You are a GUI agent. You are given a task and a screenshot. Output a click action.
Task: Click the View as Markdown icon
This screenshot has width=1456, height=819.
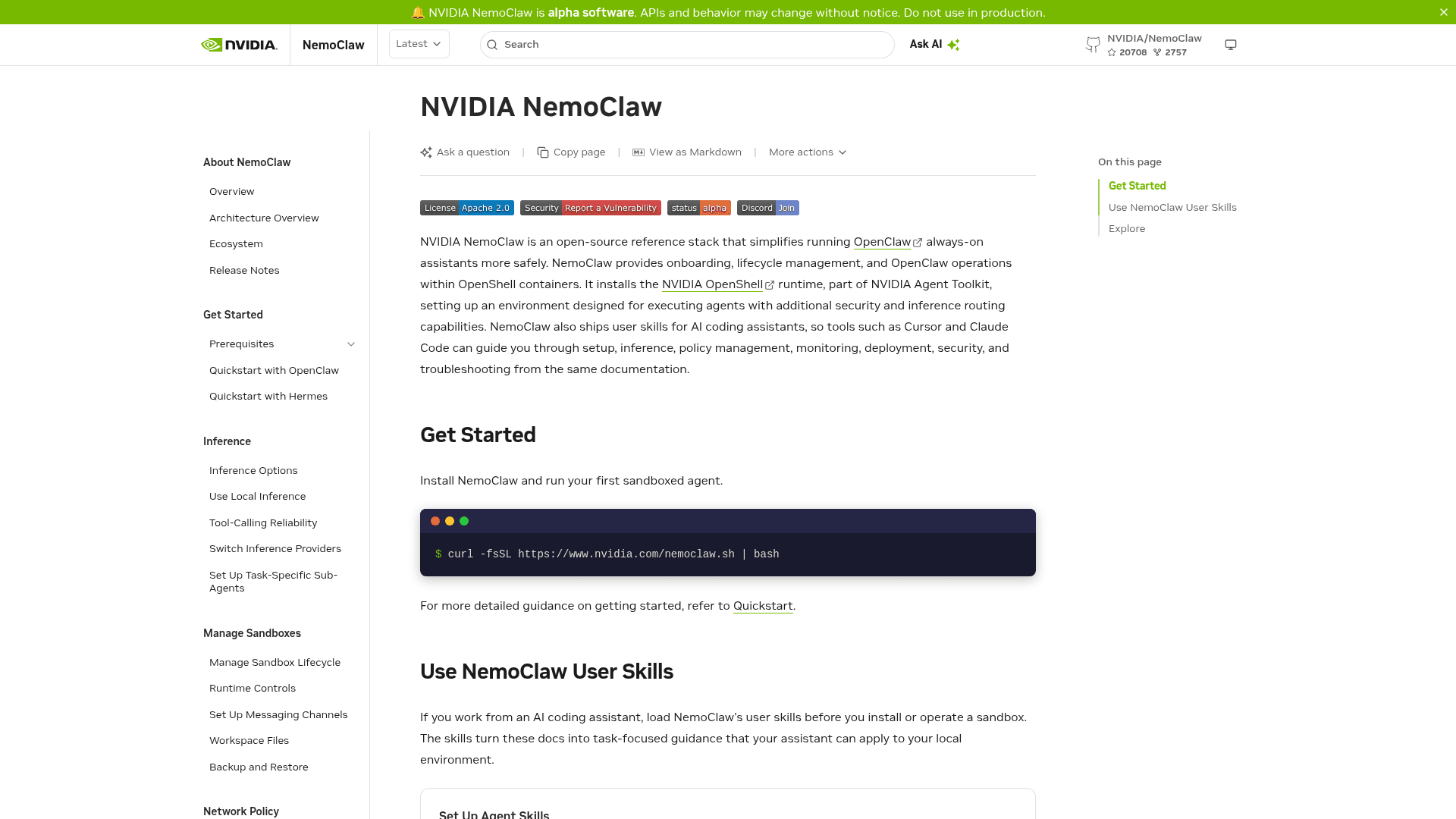(x=639, y=152)
